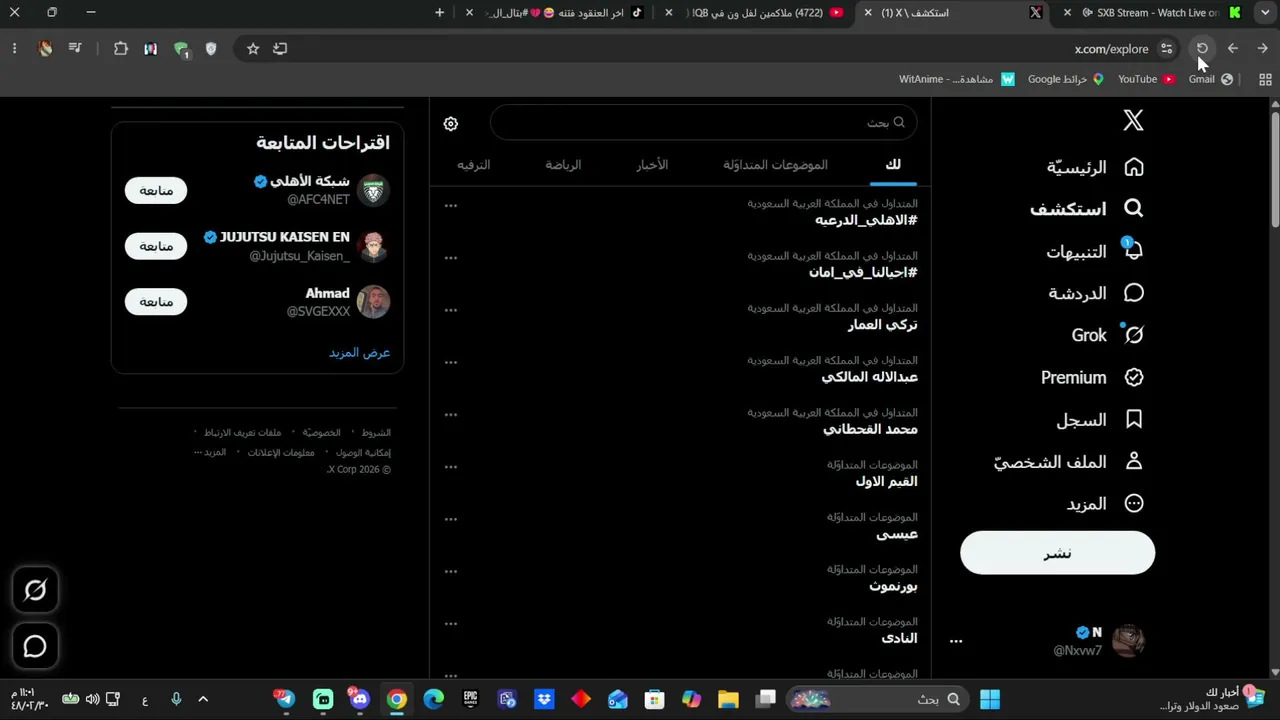
Task: Open Chrome's Extensions puzzle icon
Action: [121, 48]
